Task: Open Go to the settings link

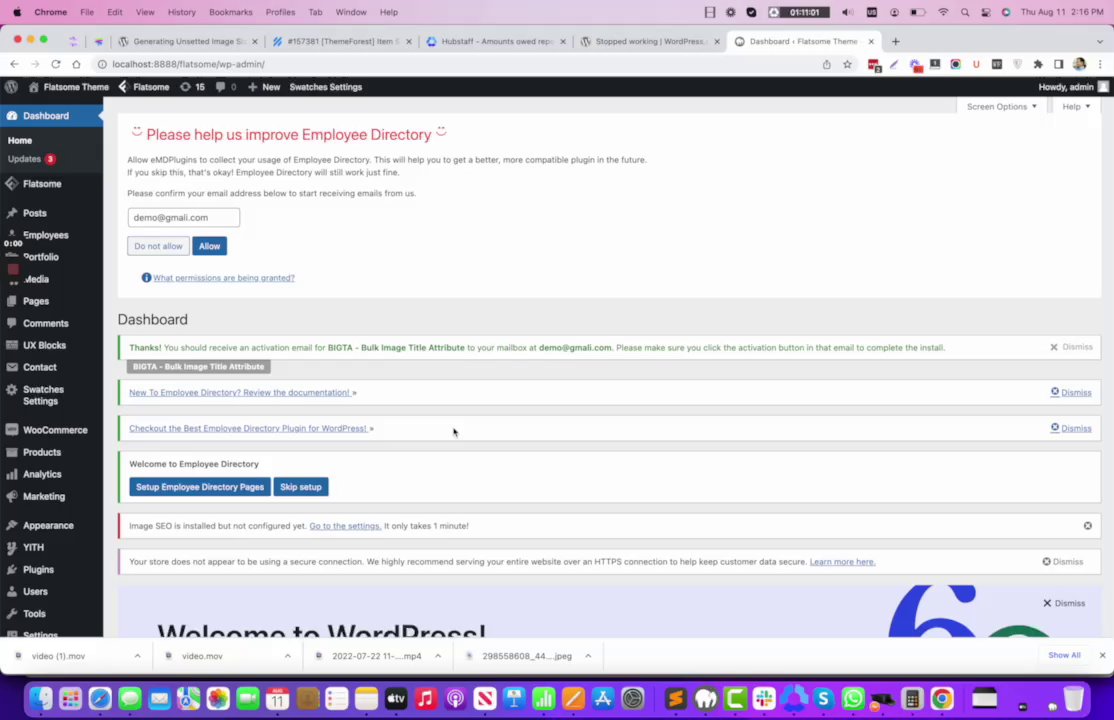Action: click(x=345, y=526)
